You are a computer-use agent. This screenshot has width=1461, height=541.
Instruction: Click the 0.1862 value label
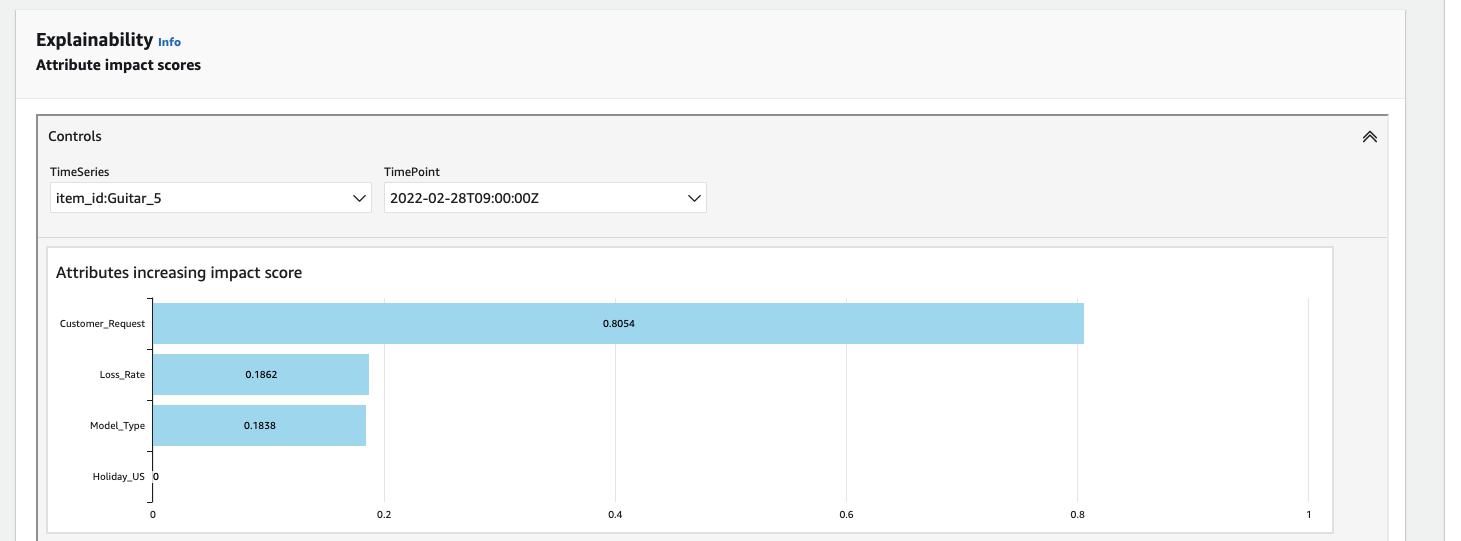coord(261,374)
